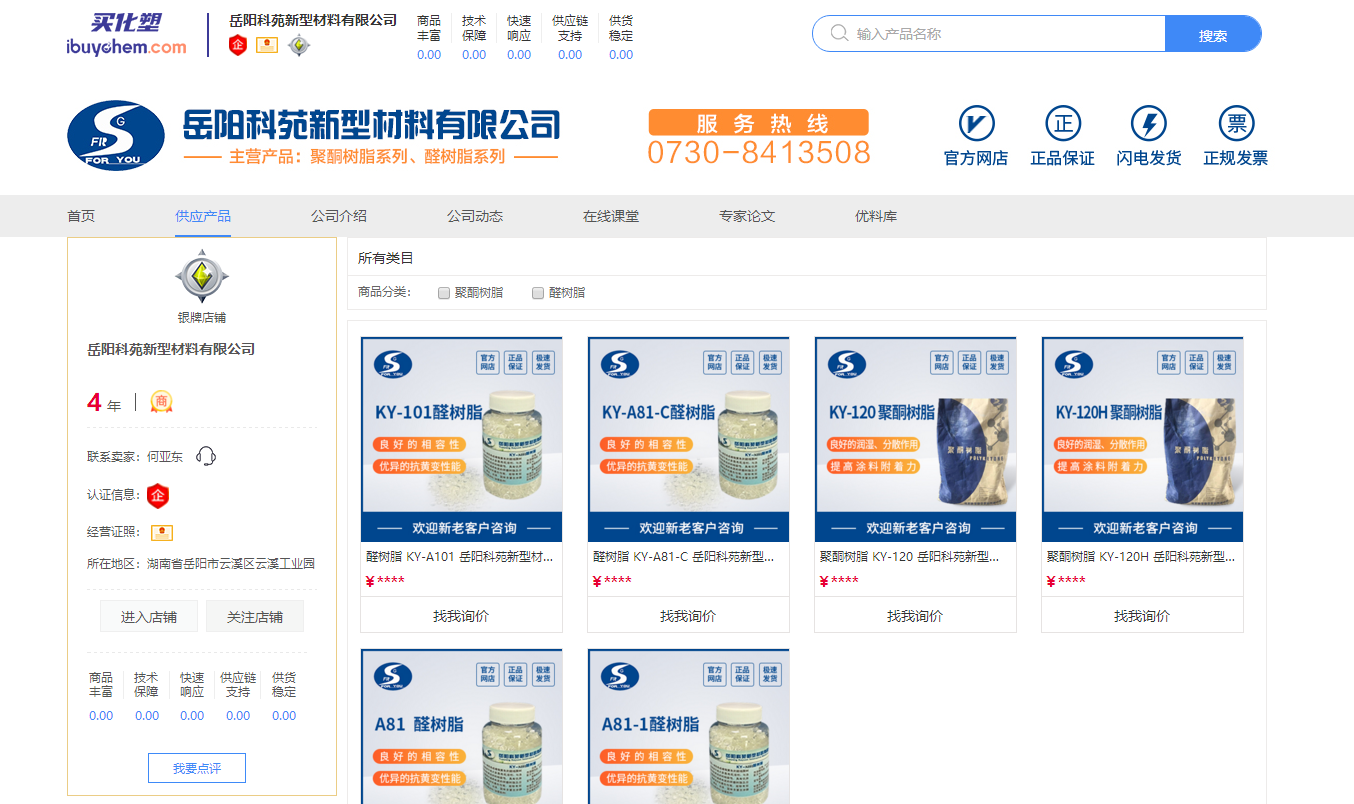Tick the 醛树脂 category checkbox
Screen dimensions: 1354x804
pos(538,293)
